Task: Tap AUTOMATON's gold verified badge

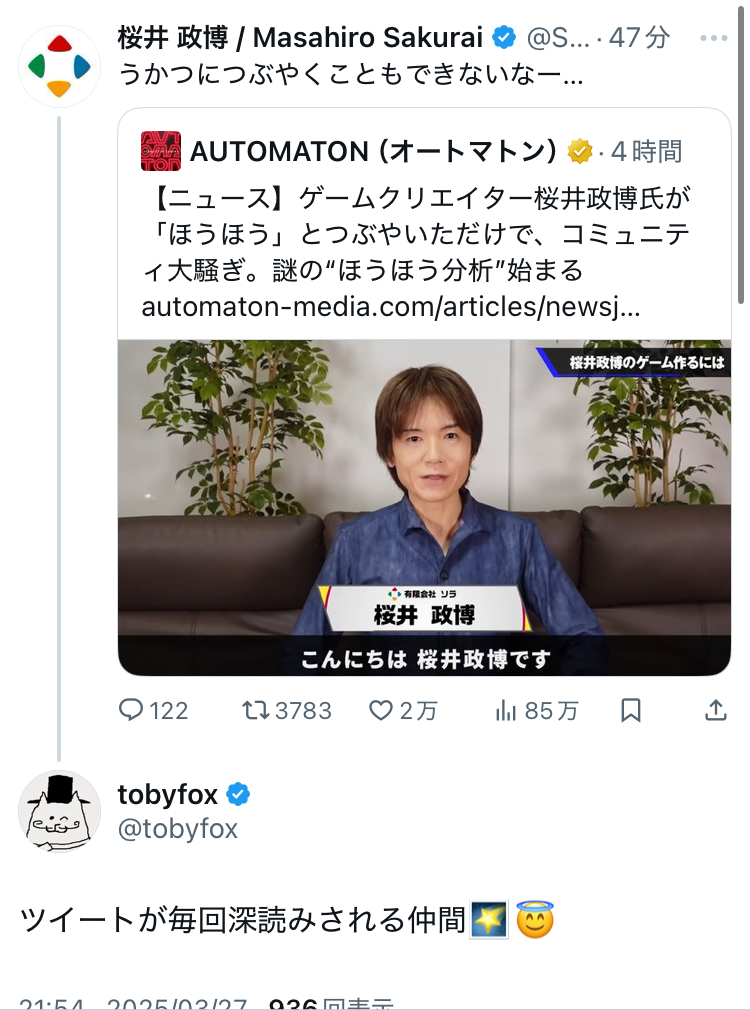Action: tap(580, 151)
